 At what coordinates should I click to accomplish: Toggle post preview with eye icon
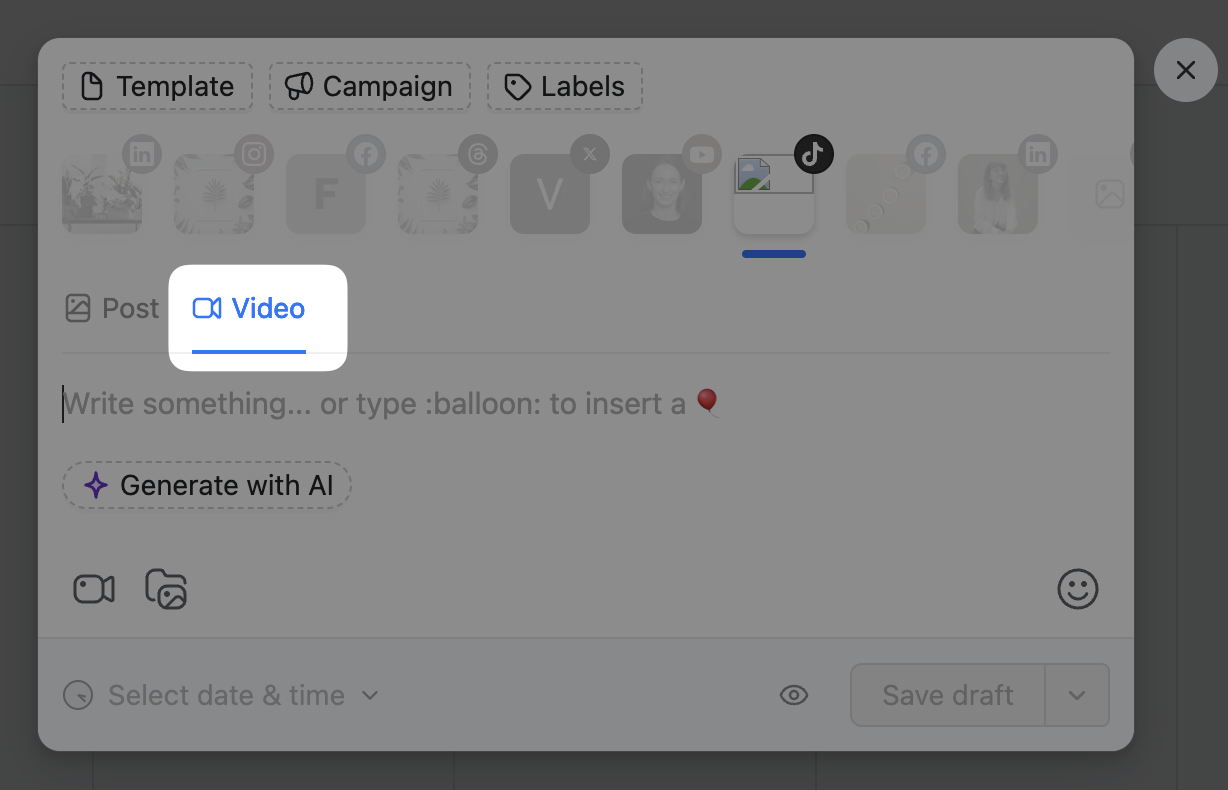pyautogui.click(x=794, y=695)
